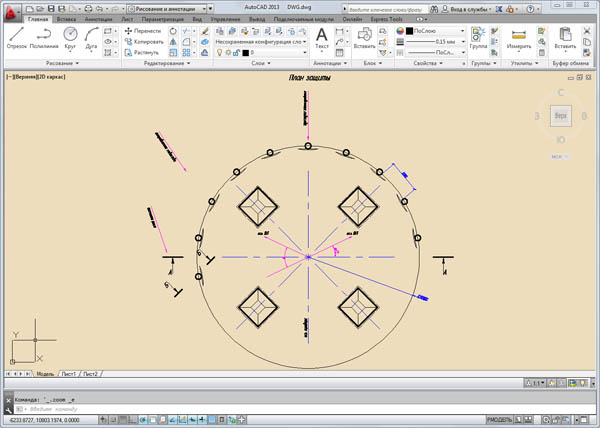The image size is (600, 428).
Task: Select the Полилиния (Polyline) tool
Action: click(x=43, y=38)
